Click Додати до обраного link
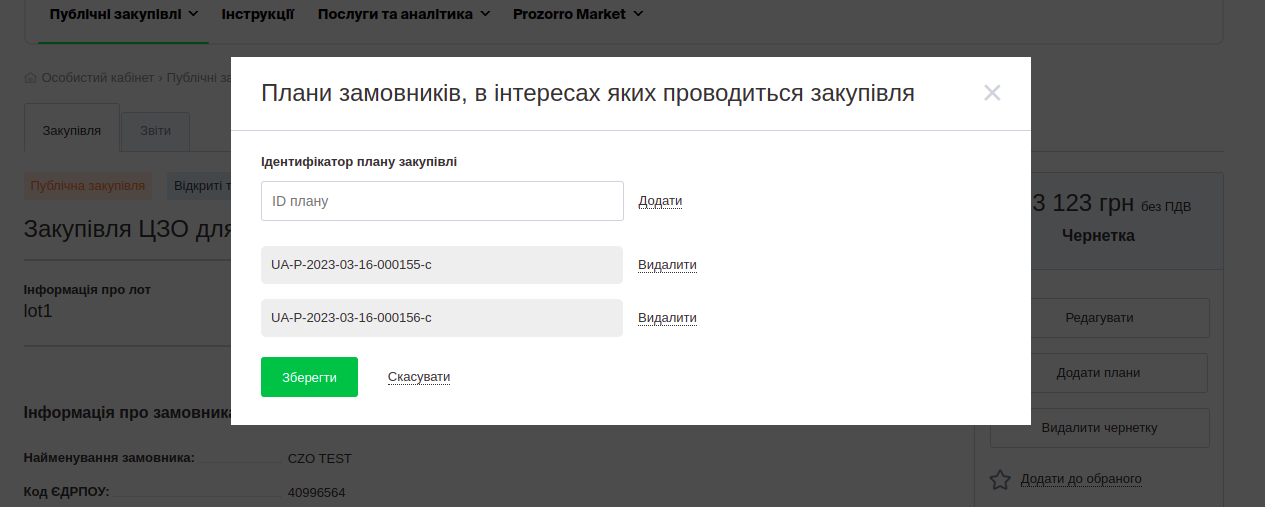This screenshot has height=507, width=1265. [x=1080, y=479]
